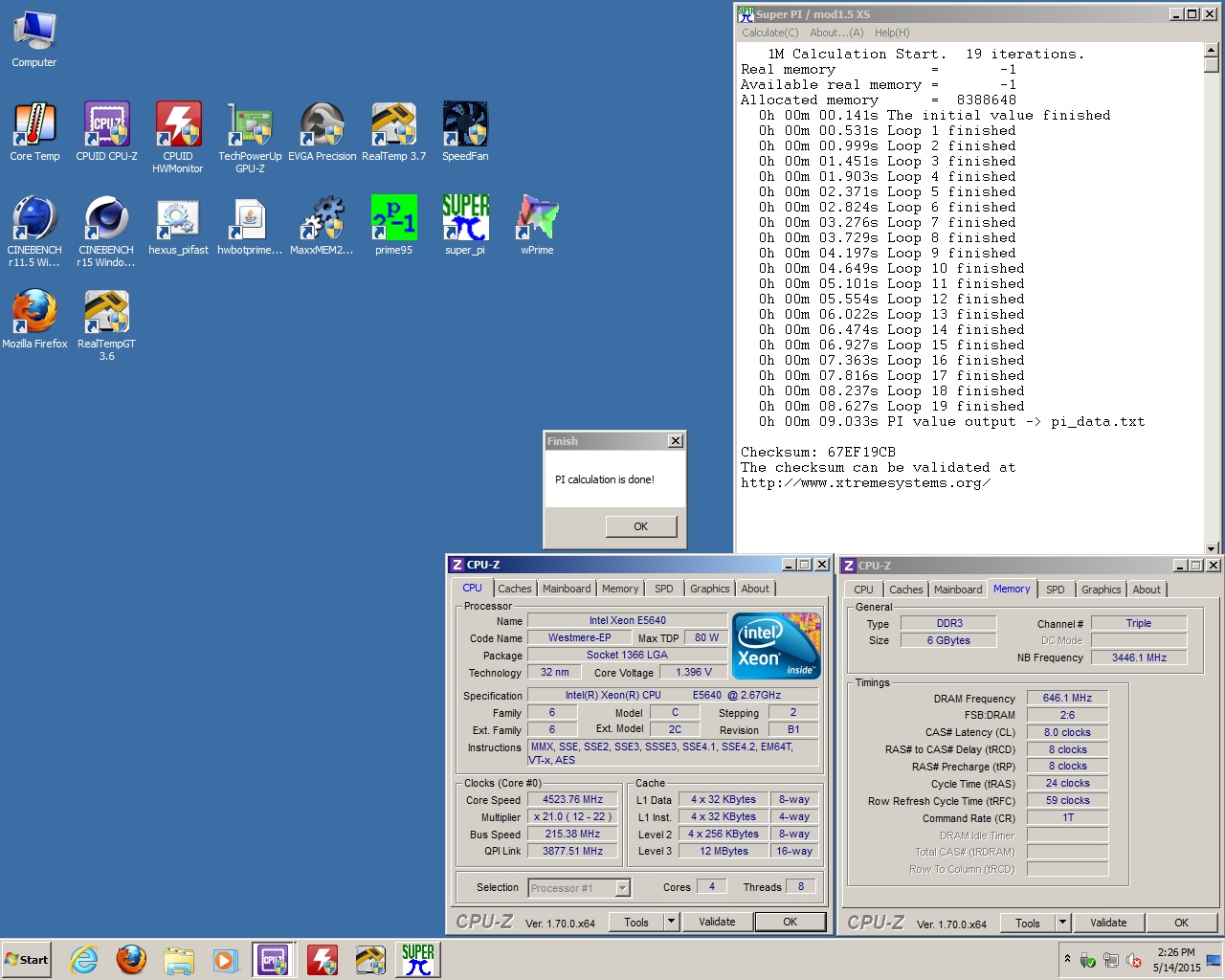
Task: Click the RealTemp taskbar icon
Action: tap(370, 960)
